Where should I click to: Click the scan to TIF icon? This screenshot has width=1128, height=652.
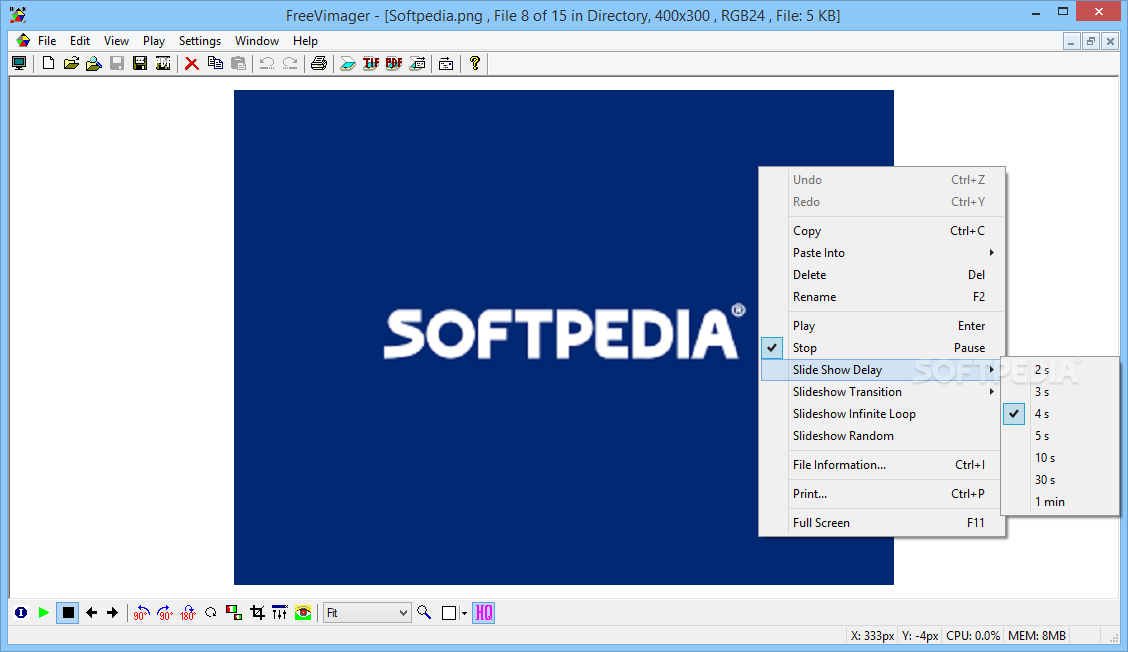click(x=370, y=63)
